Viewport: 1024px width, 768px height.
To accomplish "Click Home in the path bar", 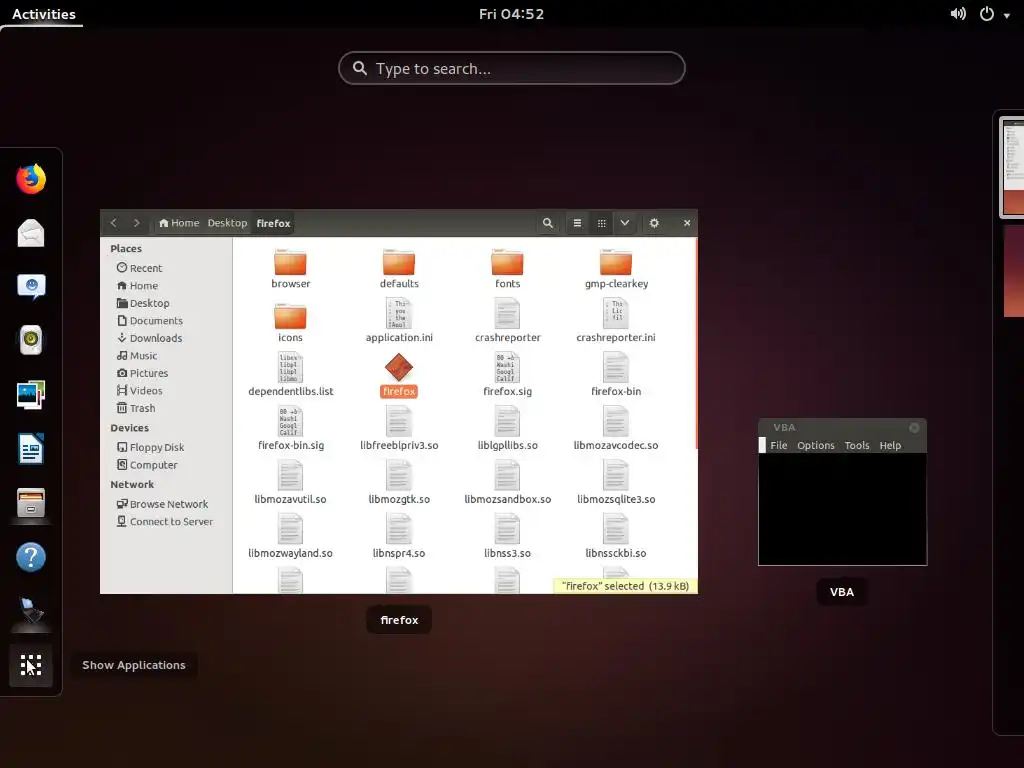I will [x=179, y=223].
